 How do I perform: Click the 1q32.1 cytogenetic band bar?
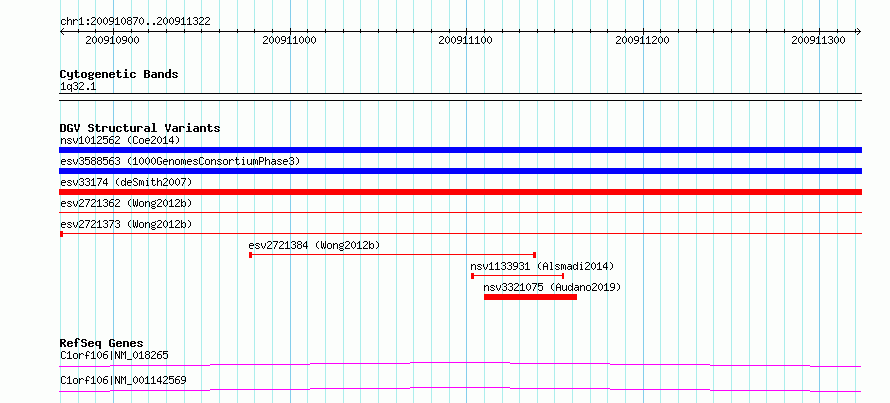(460, 97)
